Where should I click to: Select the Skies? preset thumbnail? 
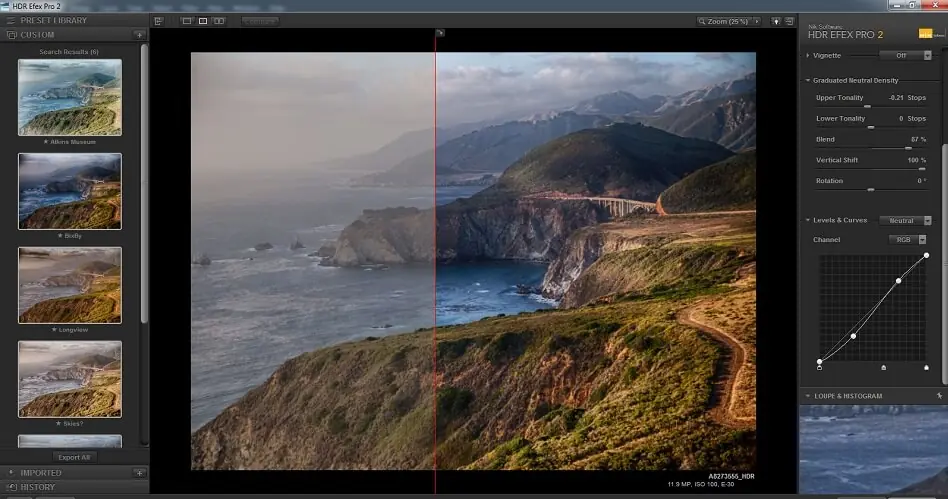point(70,379)
